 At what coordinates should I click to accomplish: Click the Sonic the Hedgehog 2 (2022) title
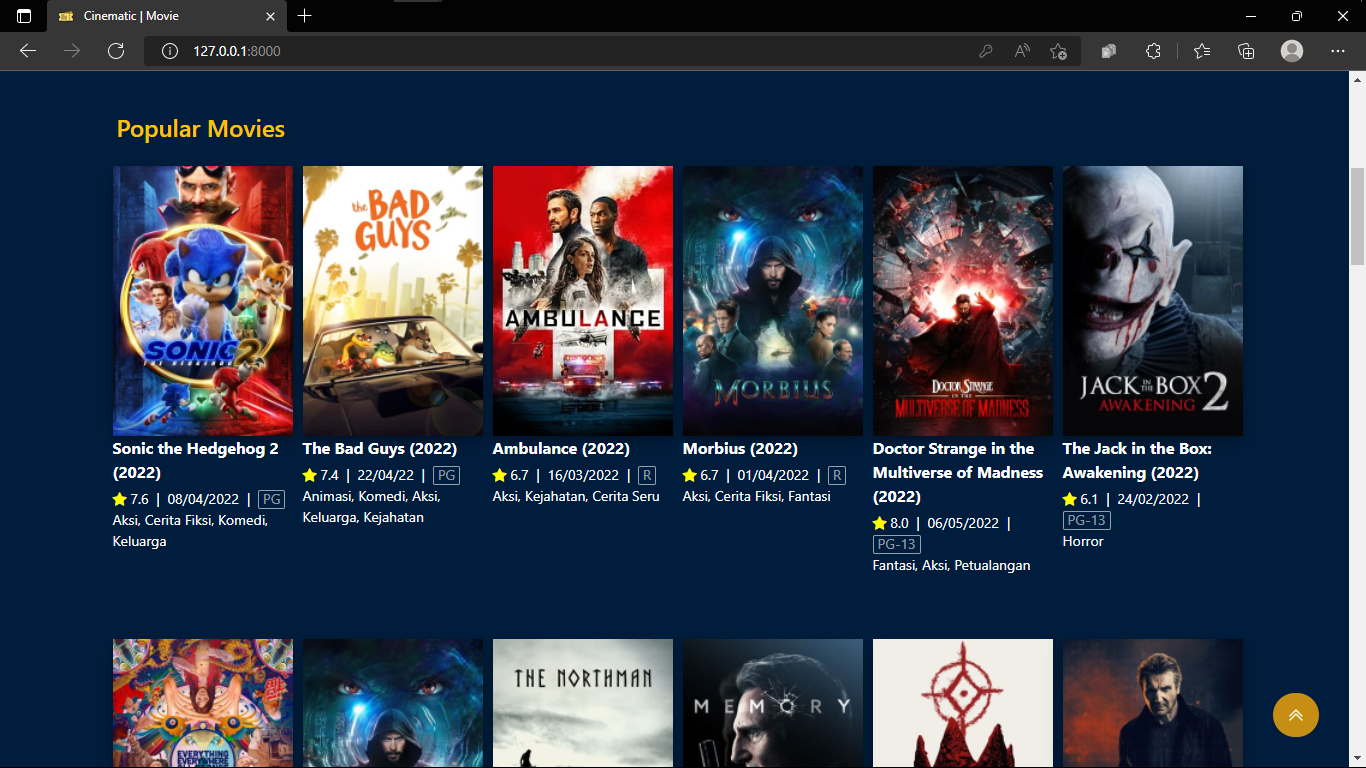pos(196,461)
